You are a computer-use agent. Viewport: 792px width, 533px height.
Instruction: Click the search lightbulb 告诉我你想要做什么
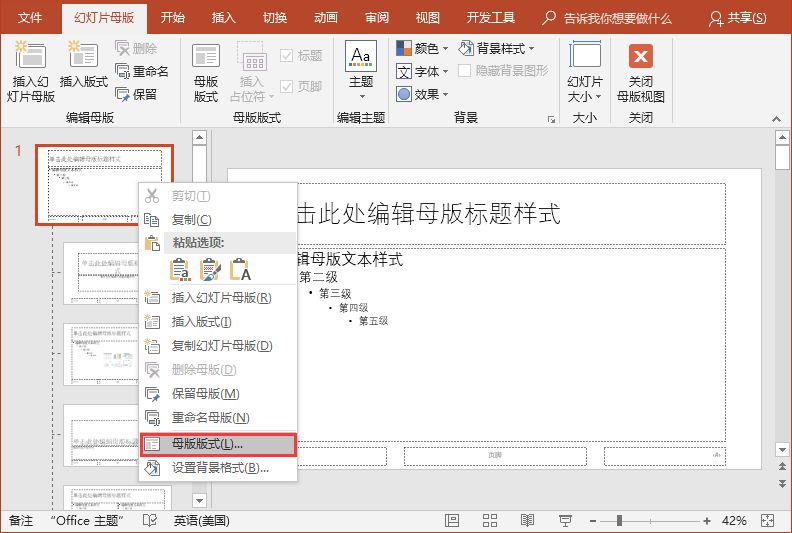click(x=607, y=18)
